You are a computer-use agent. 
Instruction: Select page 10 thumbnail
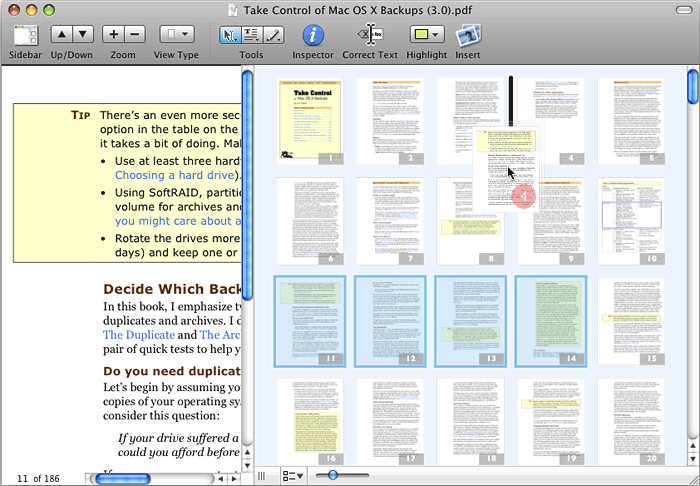coord(631,221)
